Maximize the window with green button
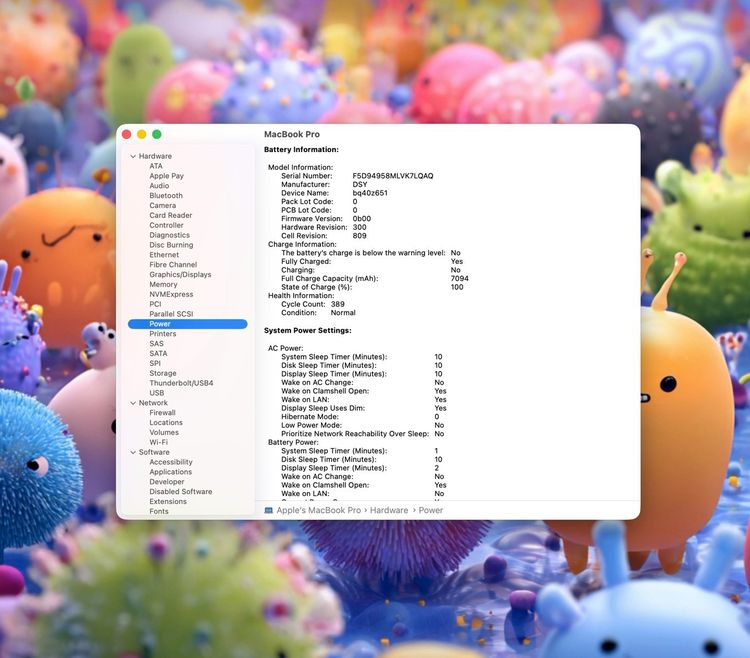This screenshot has height=658, width=750. pyautogui.click(x=157, y=134)
